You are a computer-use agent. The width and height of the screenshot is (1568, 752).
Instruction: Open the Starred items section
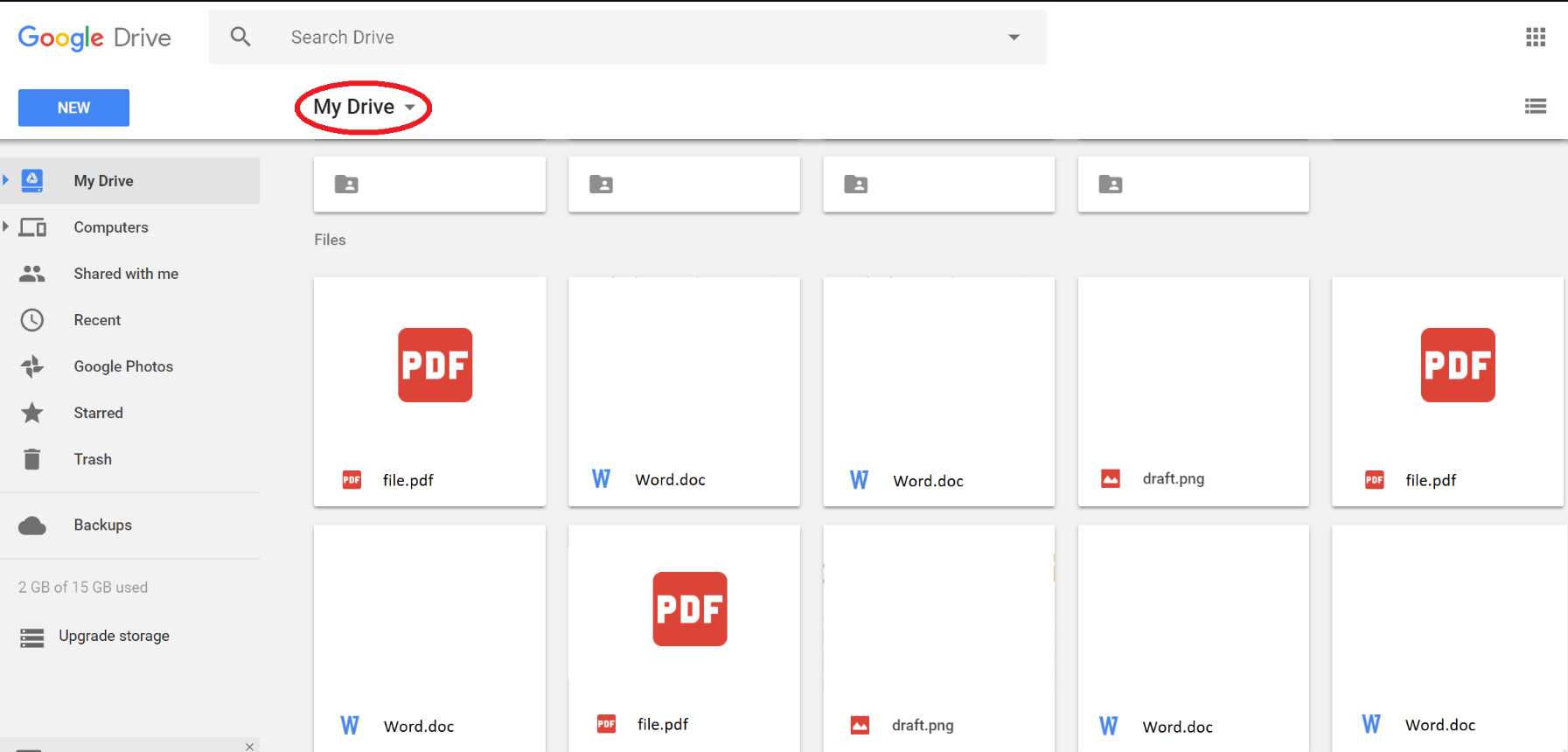(x=98, y=413)
